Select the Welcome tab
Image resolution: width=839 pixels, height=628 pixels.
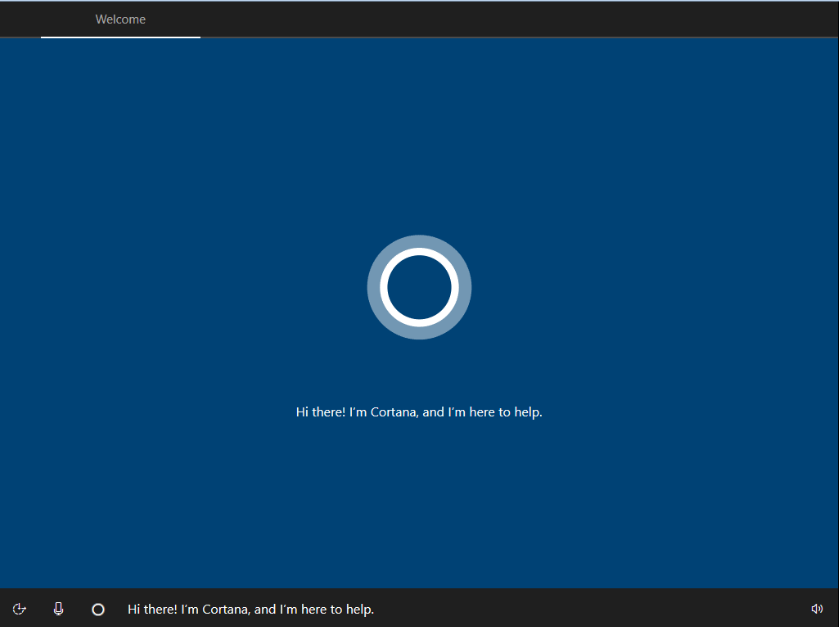(120, 19)
